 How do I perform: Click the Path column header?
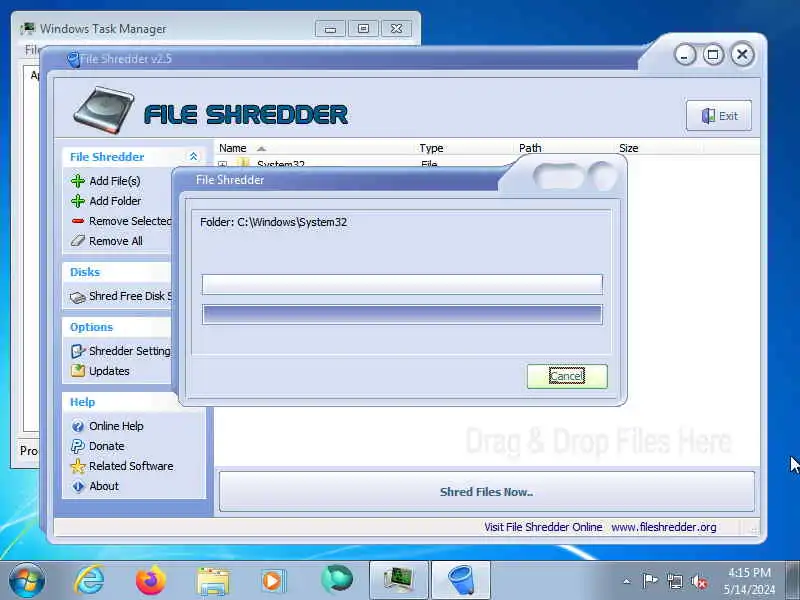point(530,148)
